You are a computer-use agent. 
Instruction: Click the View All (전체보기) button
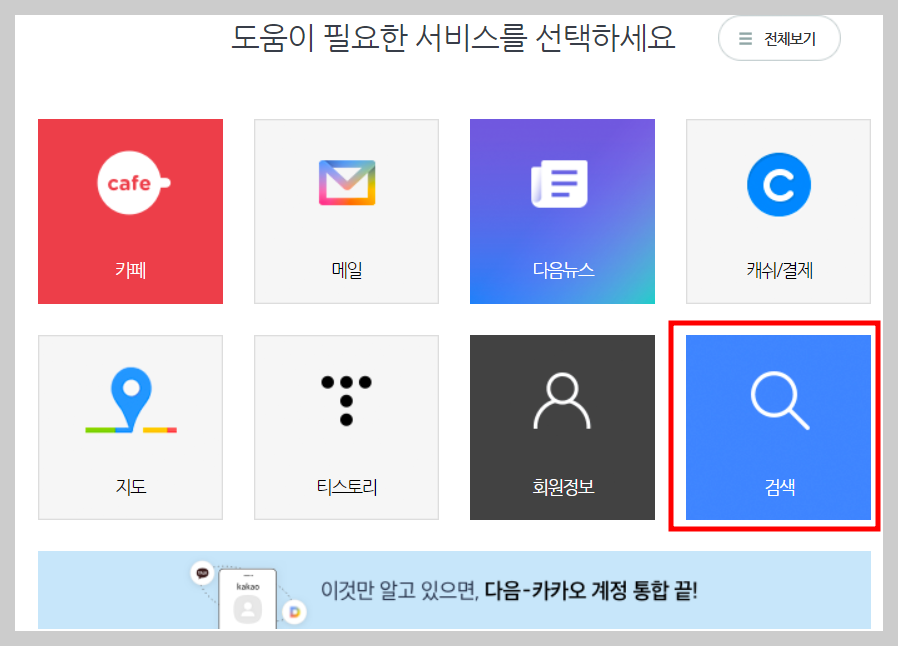[779, 38]
